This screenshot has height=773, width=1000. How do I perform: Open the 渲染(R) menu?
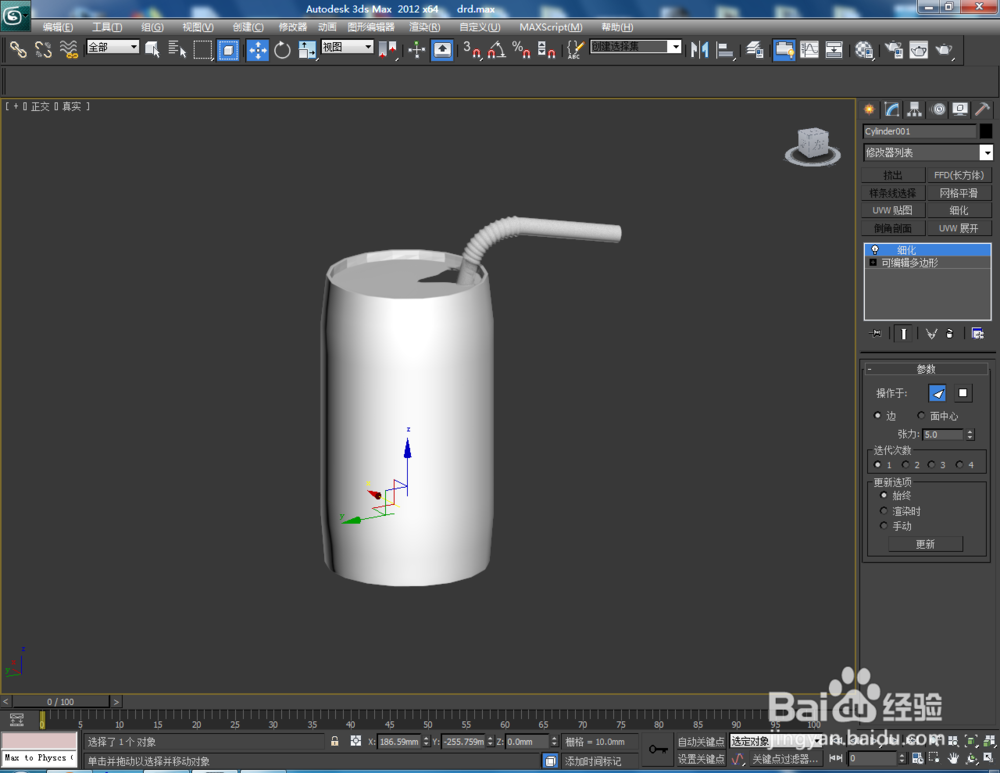click(424, 27)
